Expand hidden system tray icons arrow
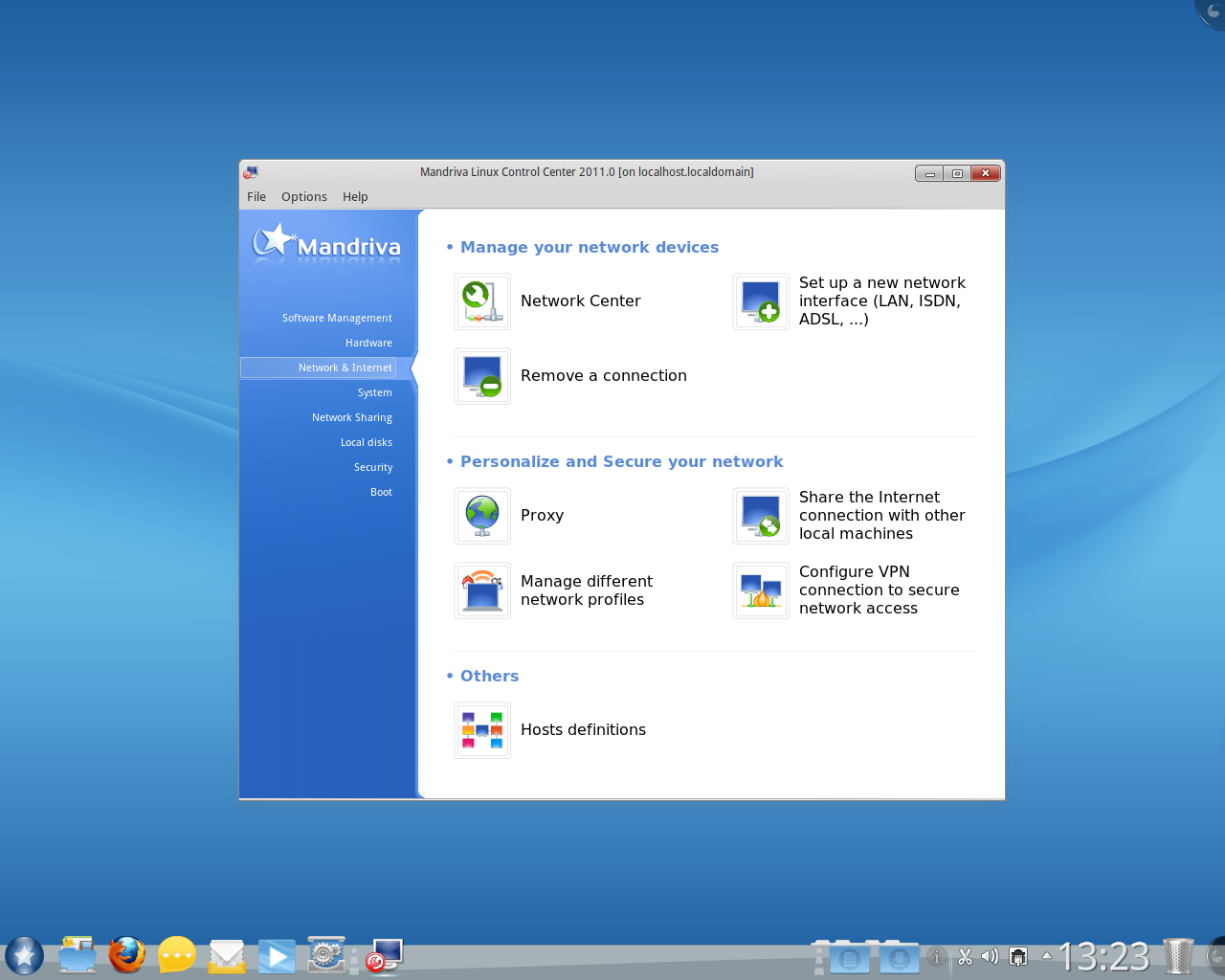 coord(1047,955)
